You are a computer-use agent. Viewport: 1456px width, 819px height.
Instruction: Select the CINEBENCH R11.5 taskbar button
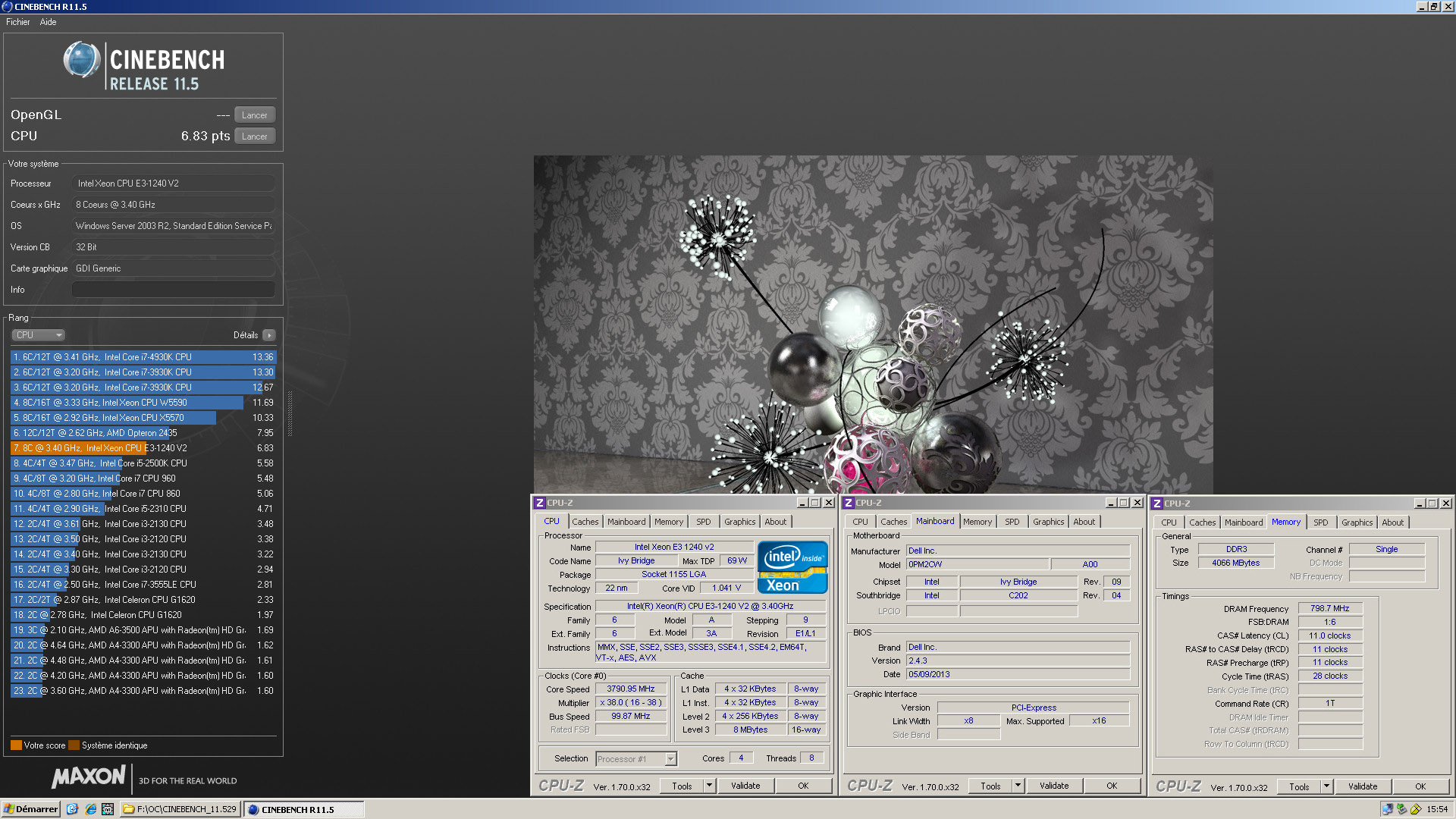(304, 809)
